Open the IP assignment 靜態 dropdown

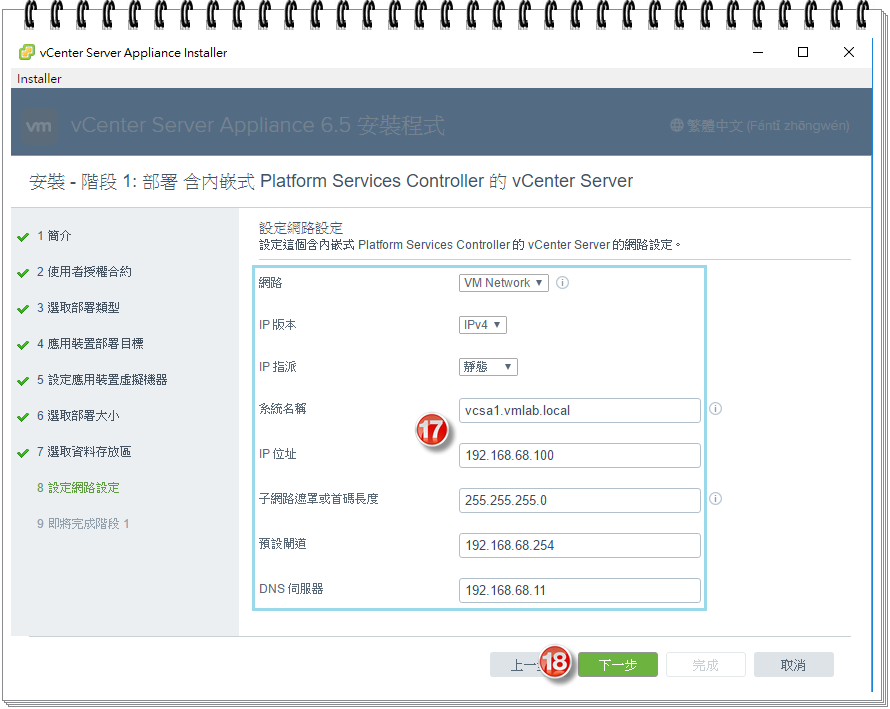coord(488,367)
